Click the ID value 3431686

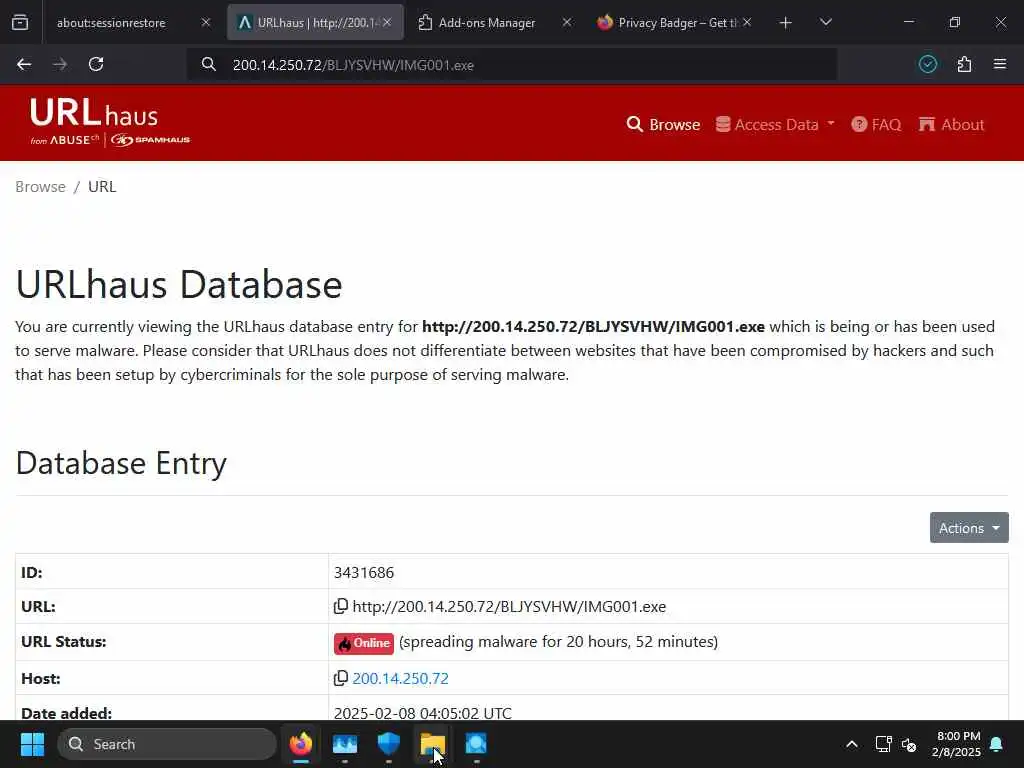(x=364, y=573)
